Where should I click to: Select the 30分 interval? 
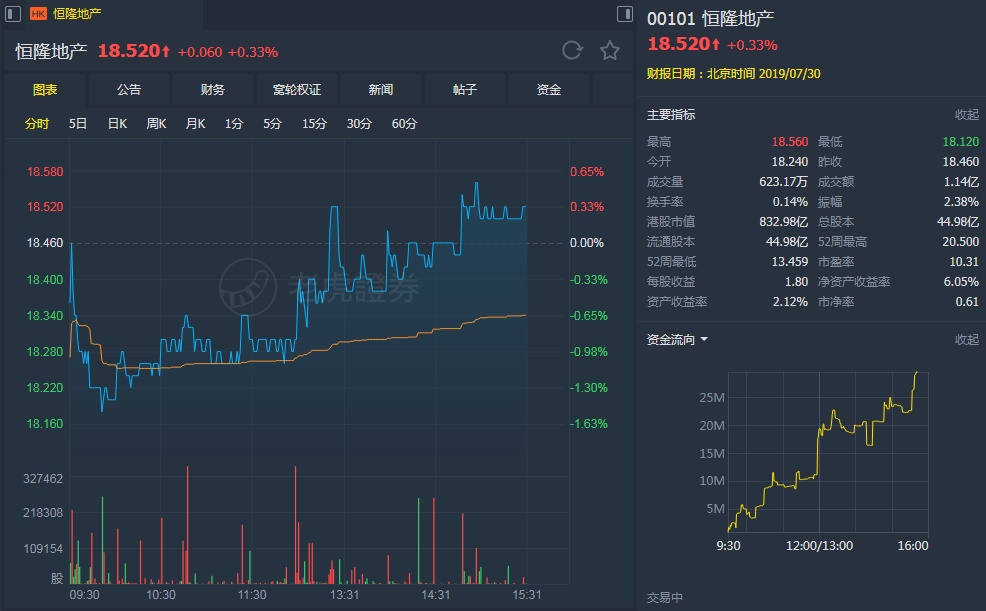(359, 124)
